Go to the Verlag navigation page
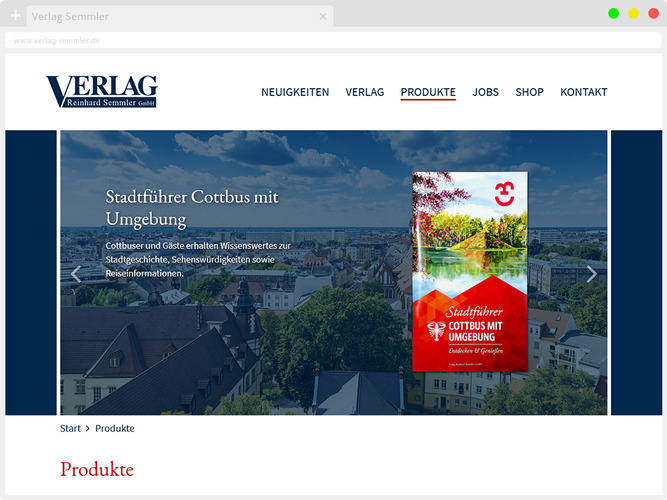Viewport: 667px width, 500px height. tap(365, 92)
